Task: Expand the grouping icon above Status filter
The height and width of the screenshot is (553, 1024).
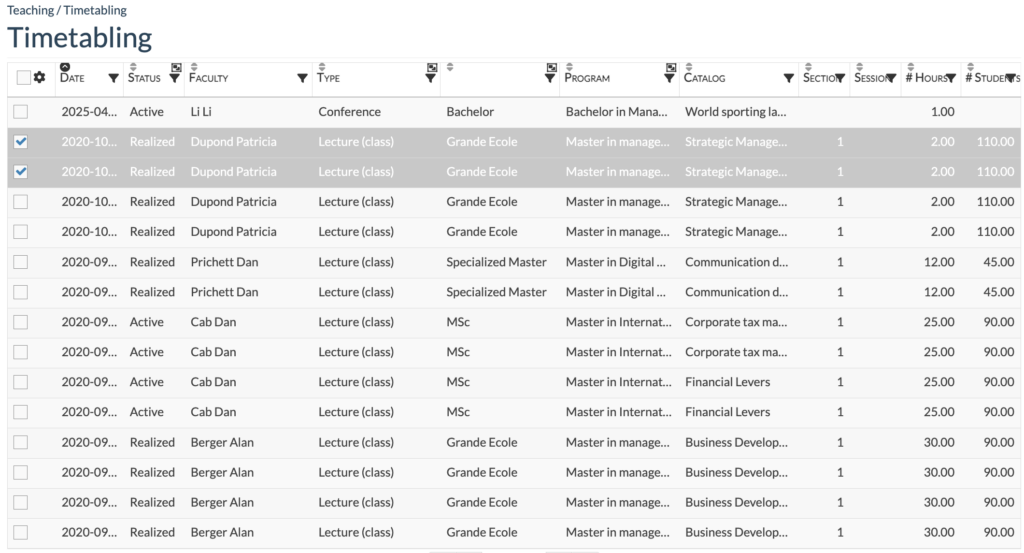Action: point(176,67)
